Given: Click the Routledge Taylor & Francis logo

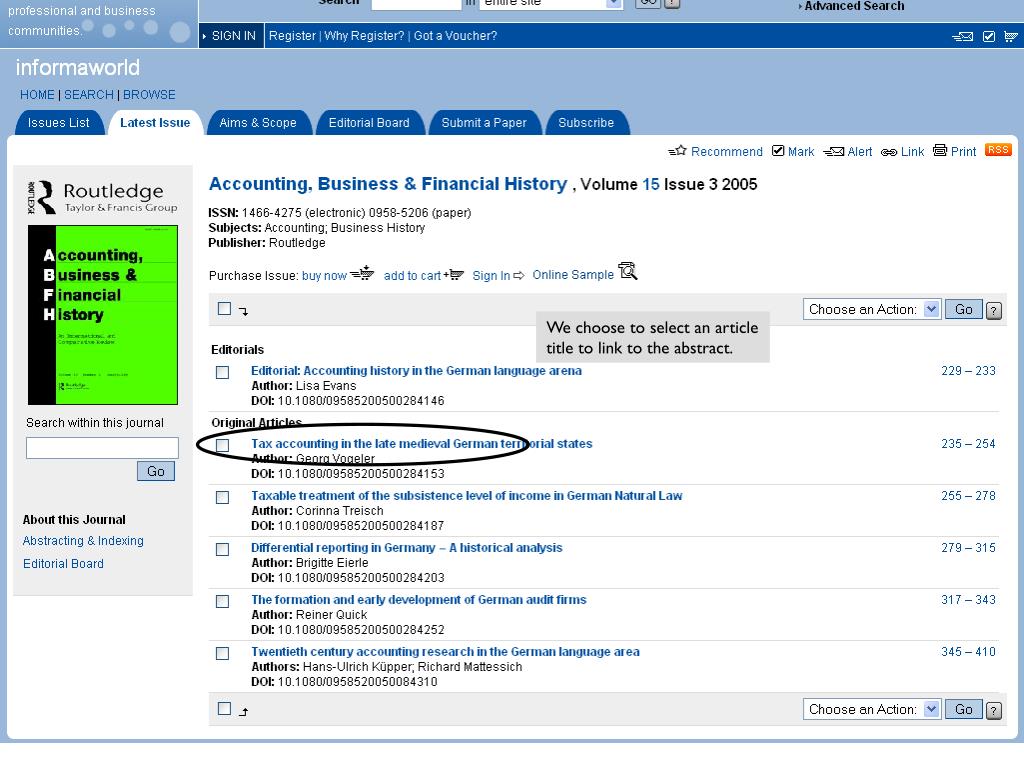Looking at the screenshot, I should pos(103,197).
